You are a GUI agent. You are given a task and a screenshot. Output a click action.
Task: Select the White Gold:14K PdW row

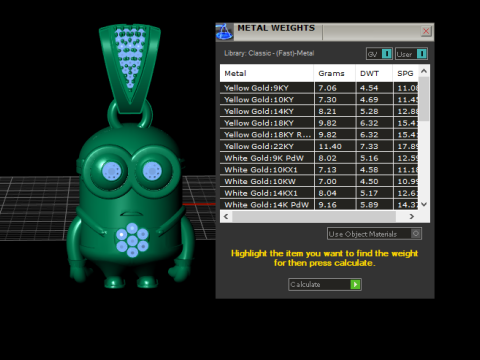[x=319, y=204]
